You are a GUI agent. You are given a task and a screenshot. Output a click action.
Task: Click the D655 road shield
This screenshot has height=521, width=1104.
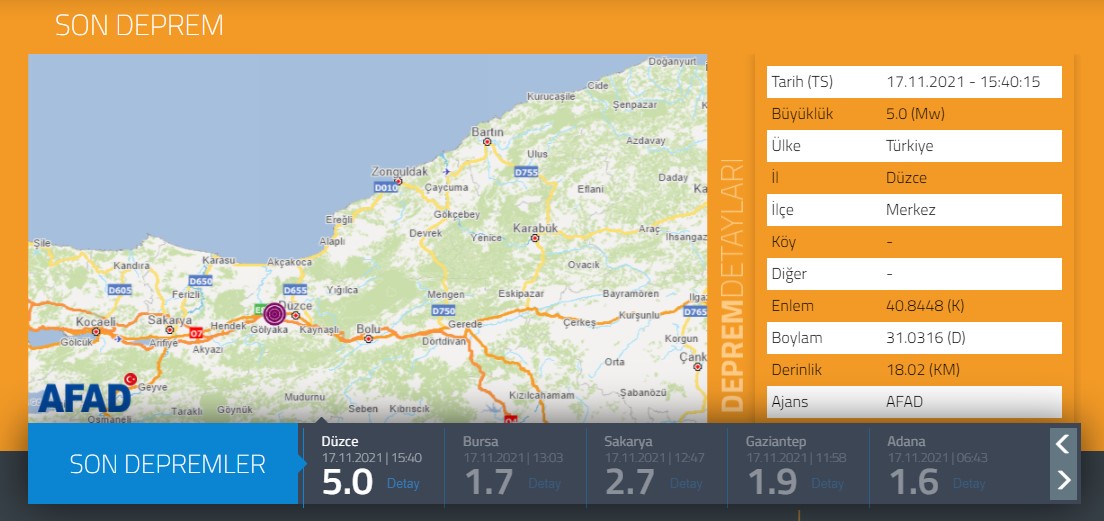pyautogui.click(x=295, y=290)
